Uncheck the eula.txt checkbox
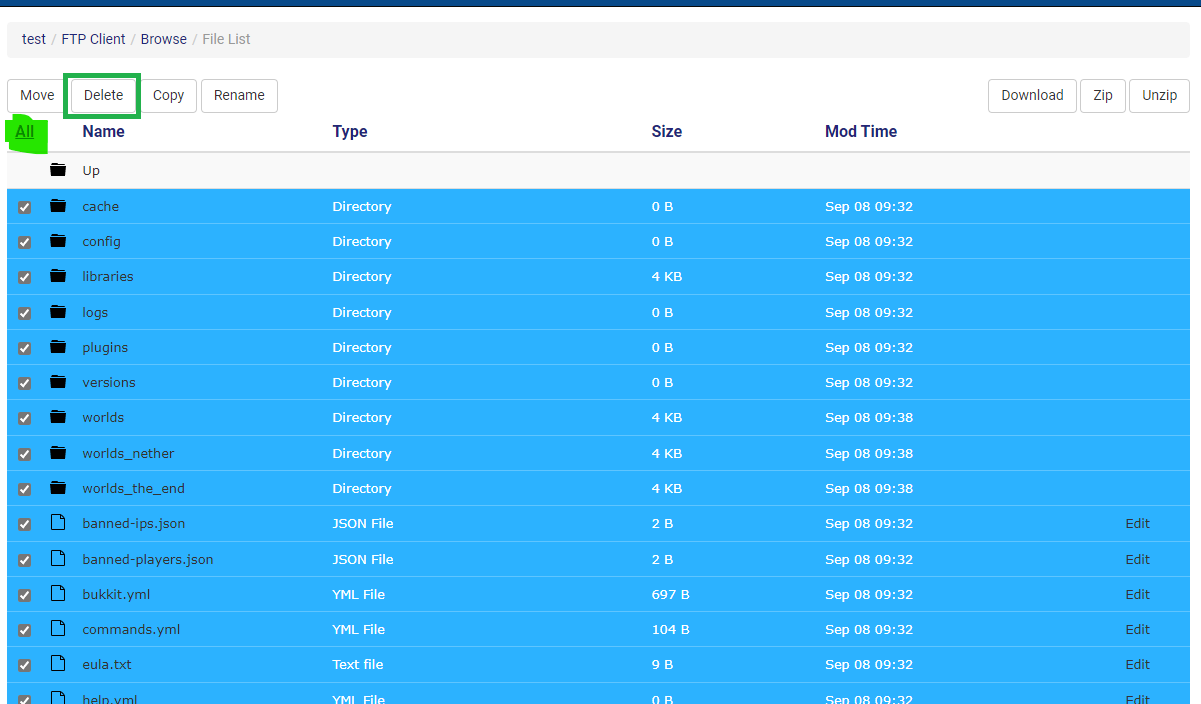The width and height of the screenshot is (1201, 704). point(25,665)
